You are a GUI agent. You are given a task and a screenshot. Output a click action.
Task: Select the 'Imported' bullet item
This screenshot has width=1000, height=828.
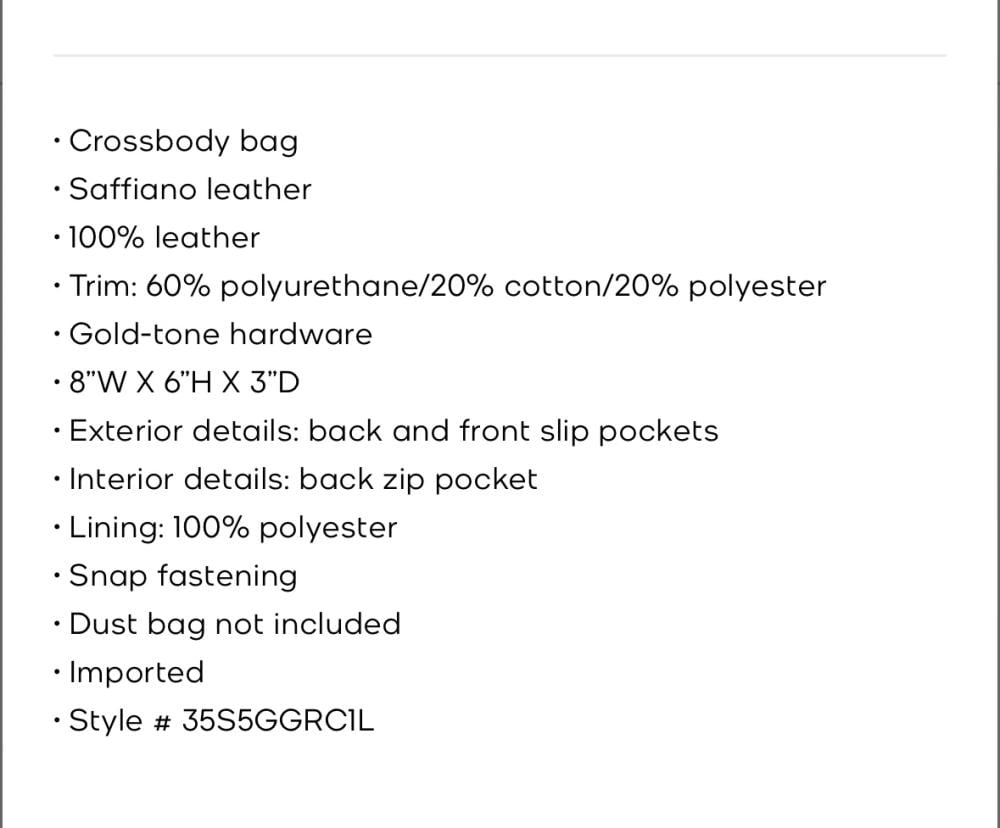tap(136, 672)
